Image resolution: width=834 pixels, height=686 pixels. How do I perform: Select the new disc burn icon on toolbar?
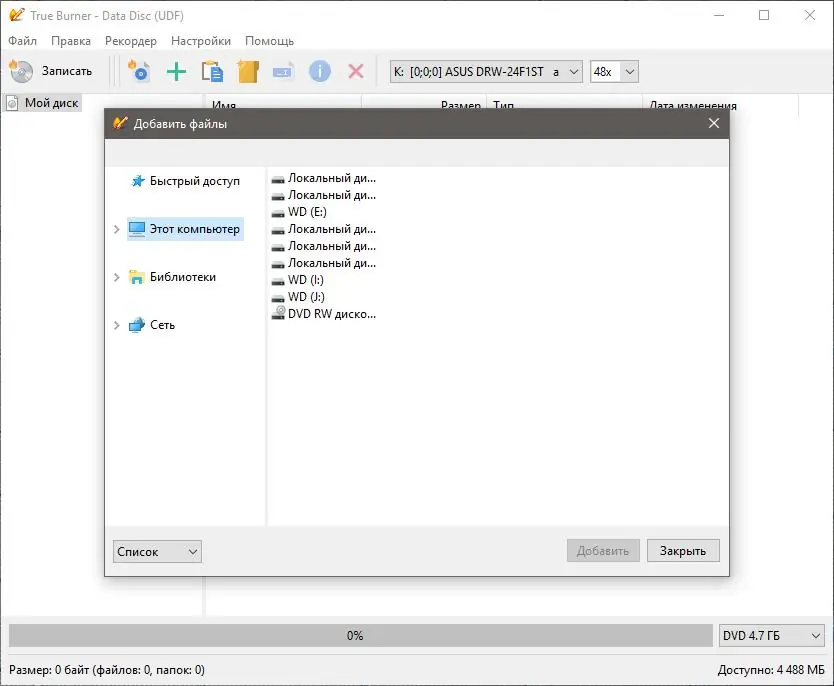click(x=139, y=71)
